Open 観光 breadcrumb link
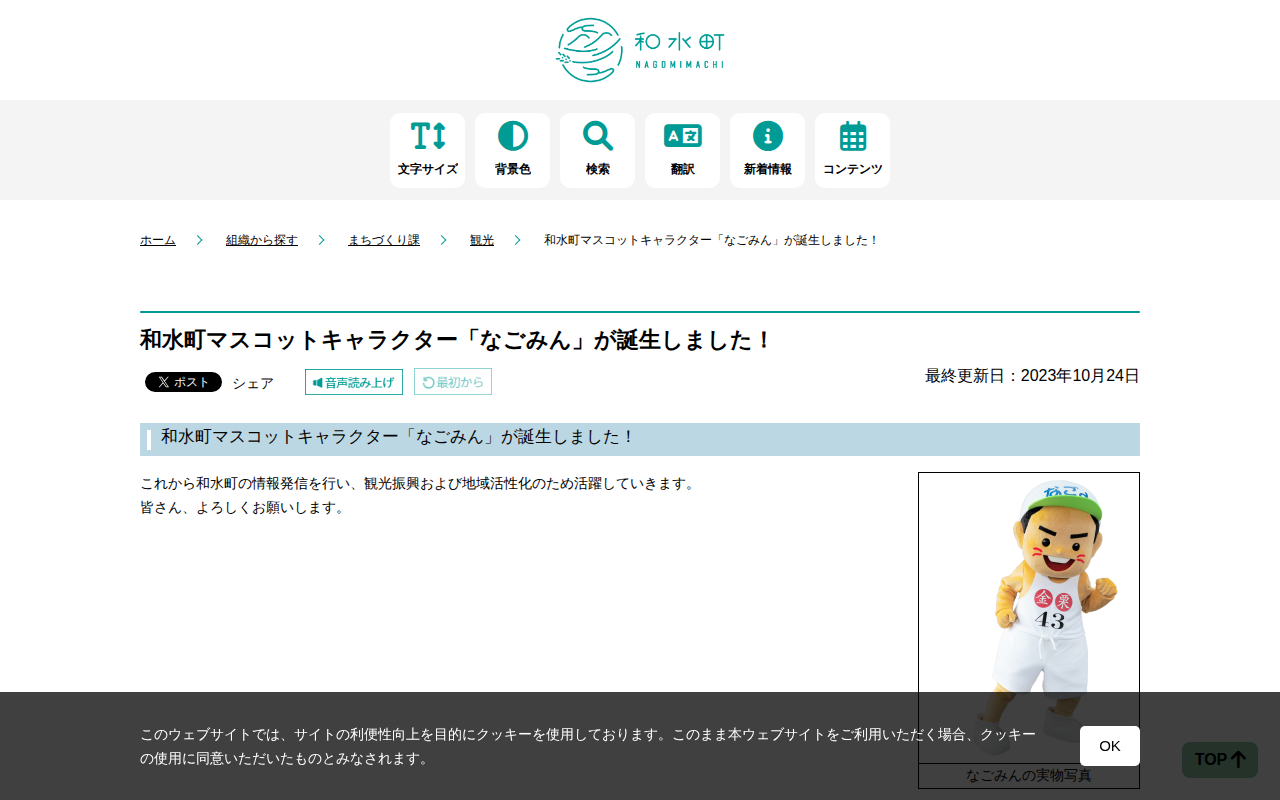Image resolution: width=1280 pixels, height=800 pixels. click(x=482, y=240)
